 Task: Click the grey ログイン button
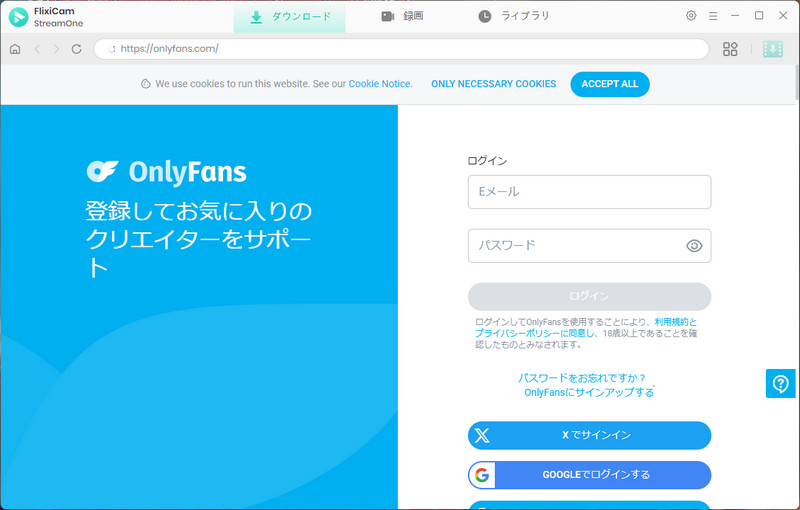[x=589, y=296]
